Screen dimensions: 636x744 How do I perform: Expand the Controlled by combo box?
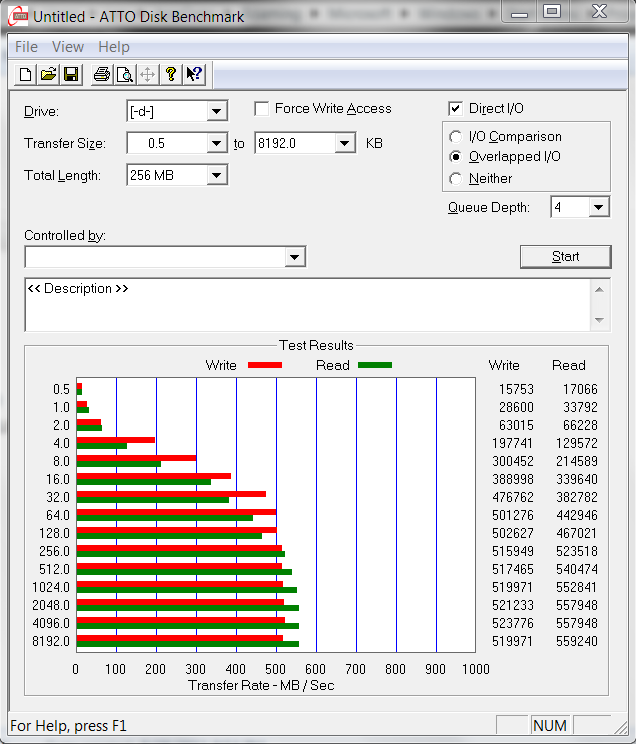294,258
